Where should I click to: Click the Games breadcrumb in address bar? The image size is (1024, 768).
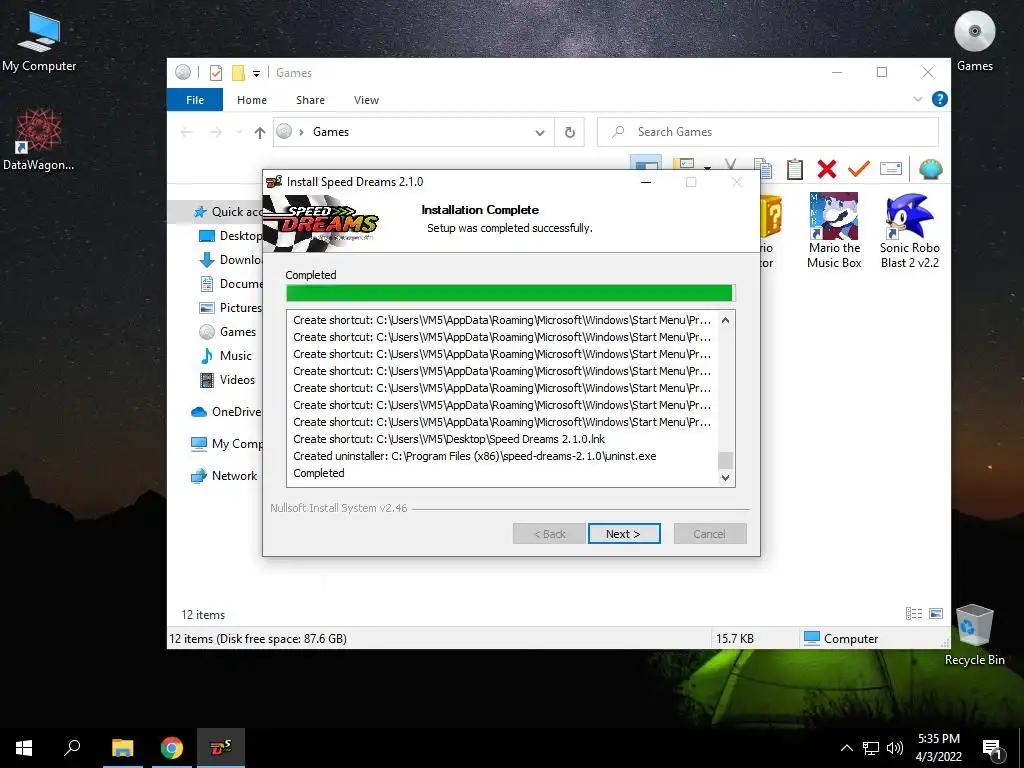(330, 132)
